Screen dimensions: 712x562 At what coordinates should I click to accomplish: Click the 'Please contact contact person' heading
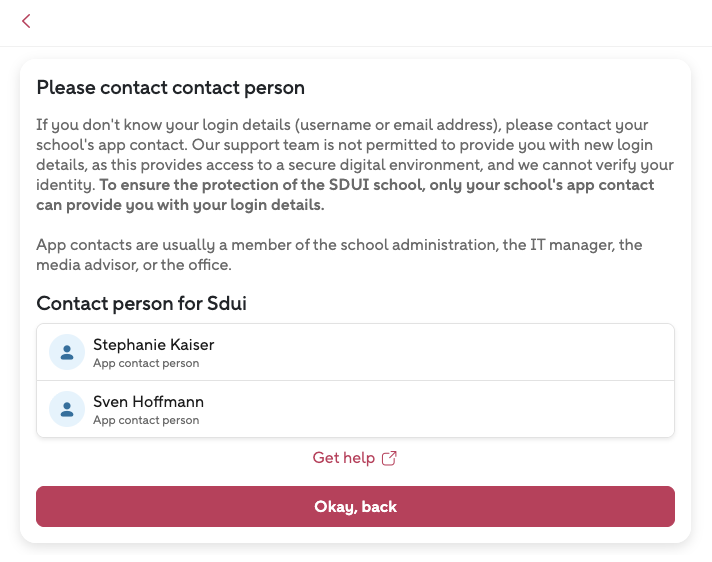point(170,88)
